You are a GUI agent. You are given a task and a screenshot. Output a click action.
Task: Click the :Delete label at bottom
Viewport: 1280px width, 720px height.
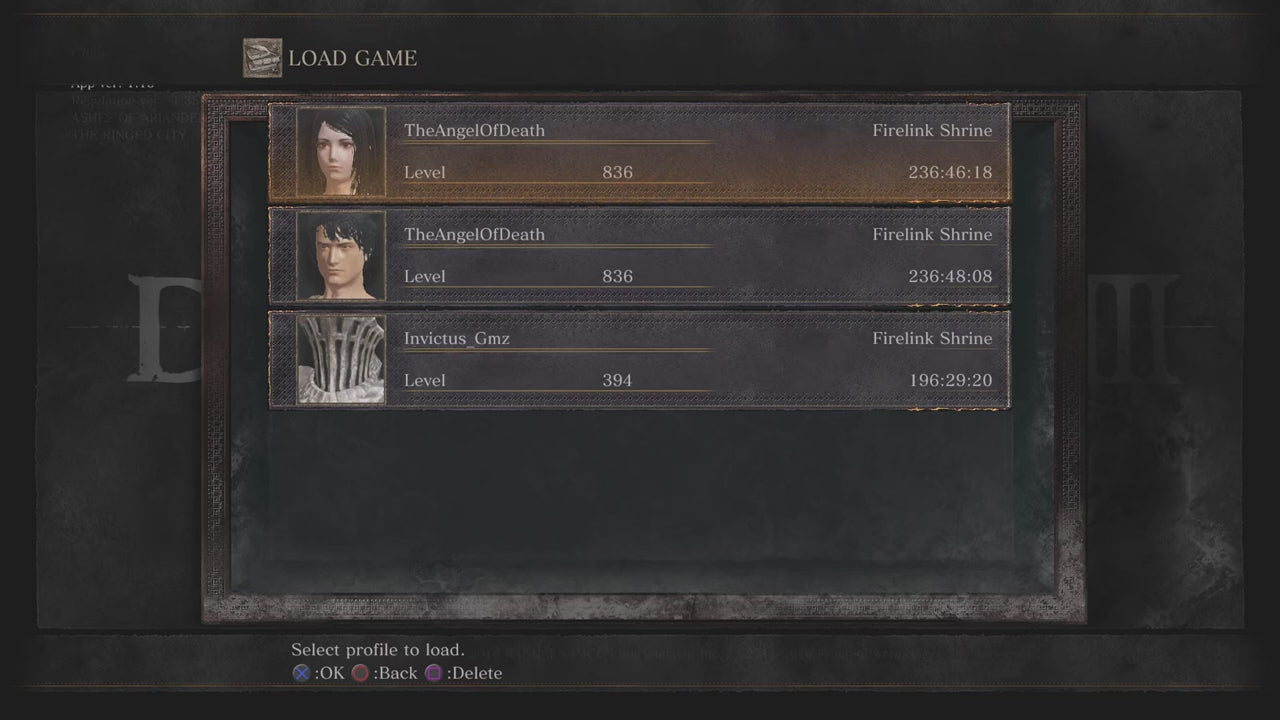[474, 673]
